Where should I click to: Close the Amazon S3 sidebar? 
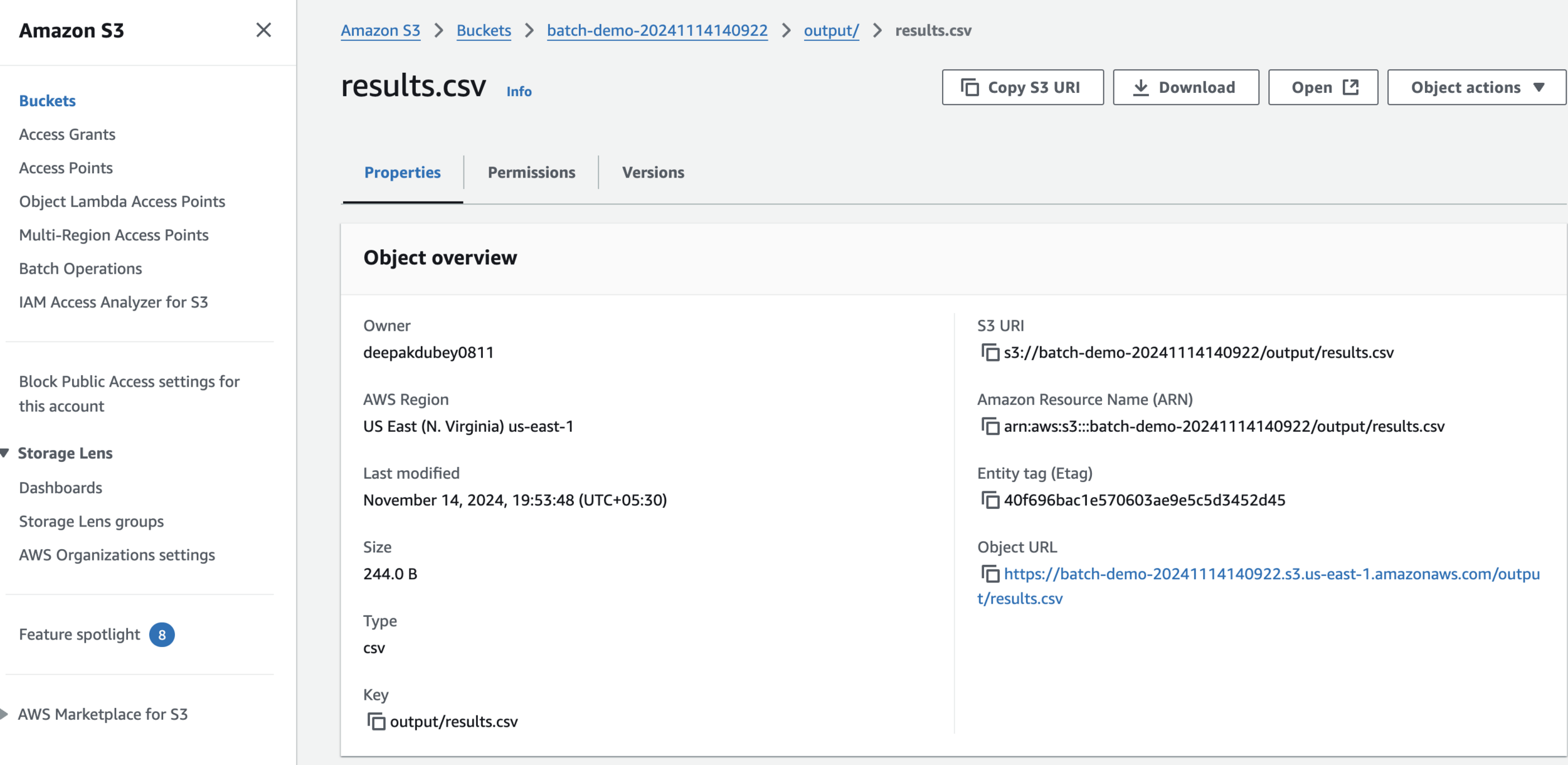[263, 30]
